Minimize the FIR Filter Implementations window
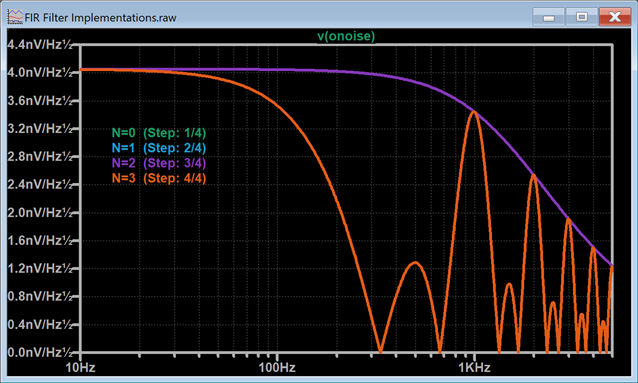This screenshot has height=383, width=638. (x=548, y=18)
